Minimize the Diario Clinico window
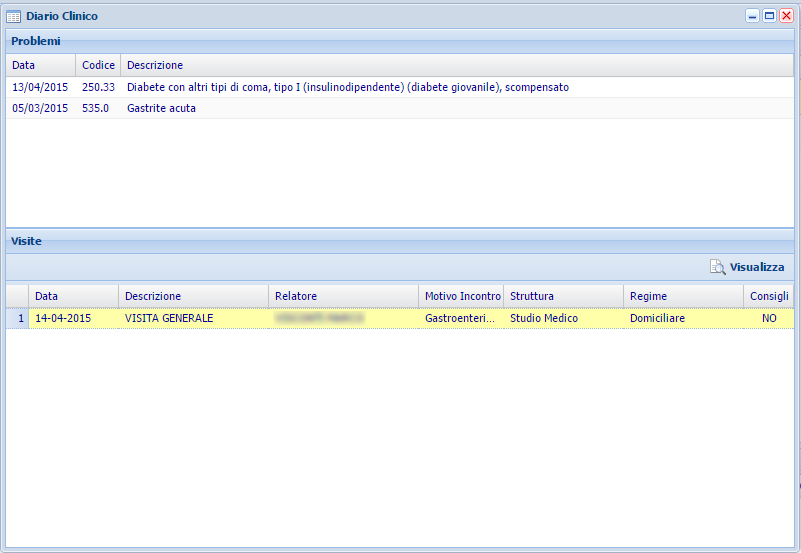 point(752,16)
